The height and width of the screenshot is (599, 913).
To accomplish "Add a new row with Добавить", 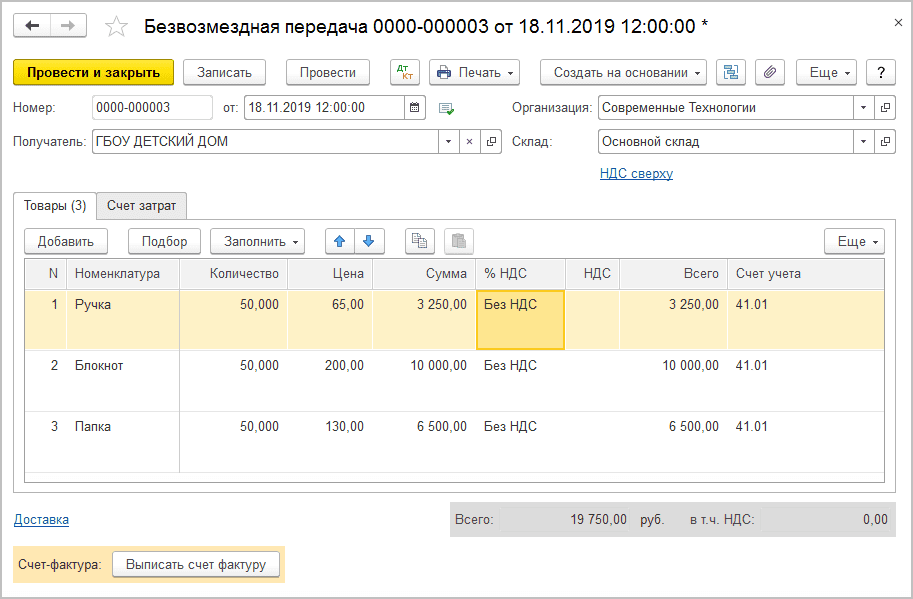I will [66, 241].
